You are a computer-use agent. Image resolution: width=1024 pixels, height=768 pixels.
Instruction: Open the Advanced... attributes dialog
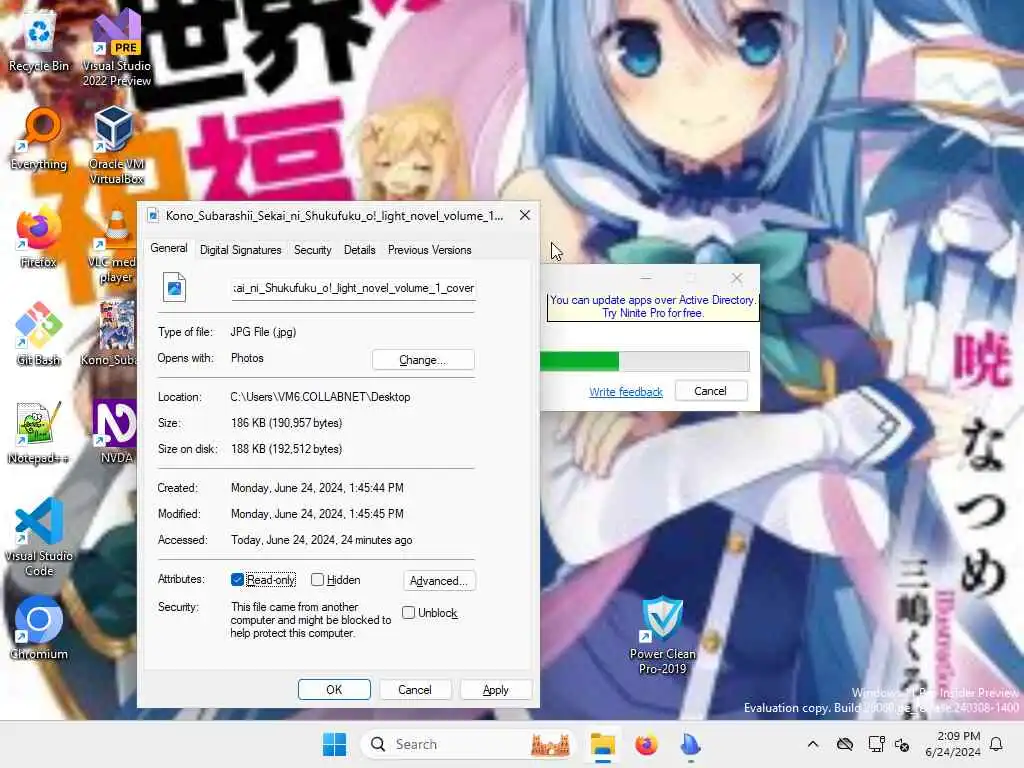coord(439,581)
